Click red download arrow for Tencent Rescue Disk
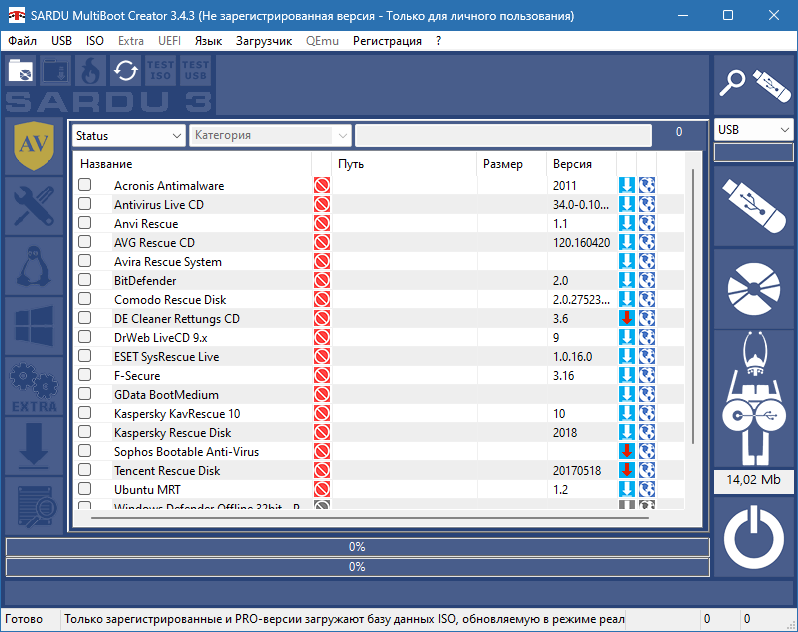 [x=626, y=470]
